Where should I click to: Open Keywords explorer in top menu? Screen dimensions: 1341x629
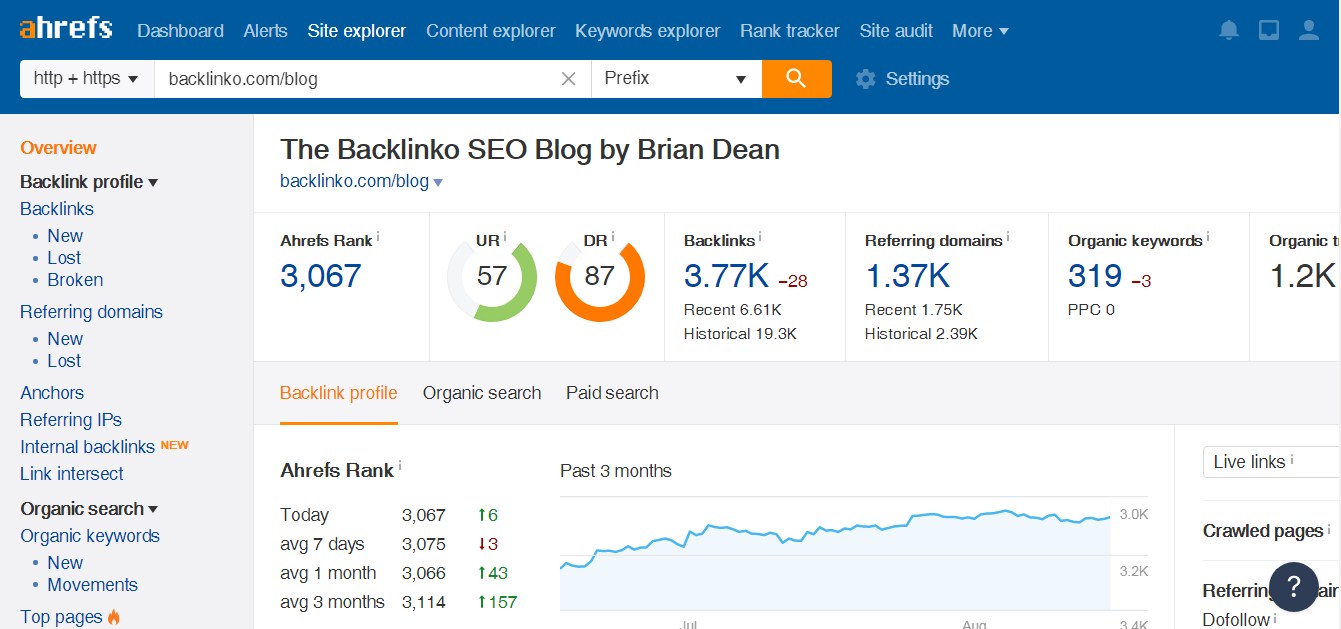coord(647,31)
